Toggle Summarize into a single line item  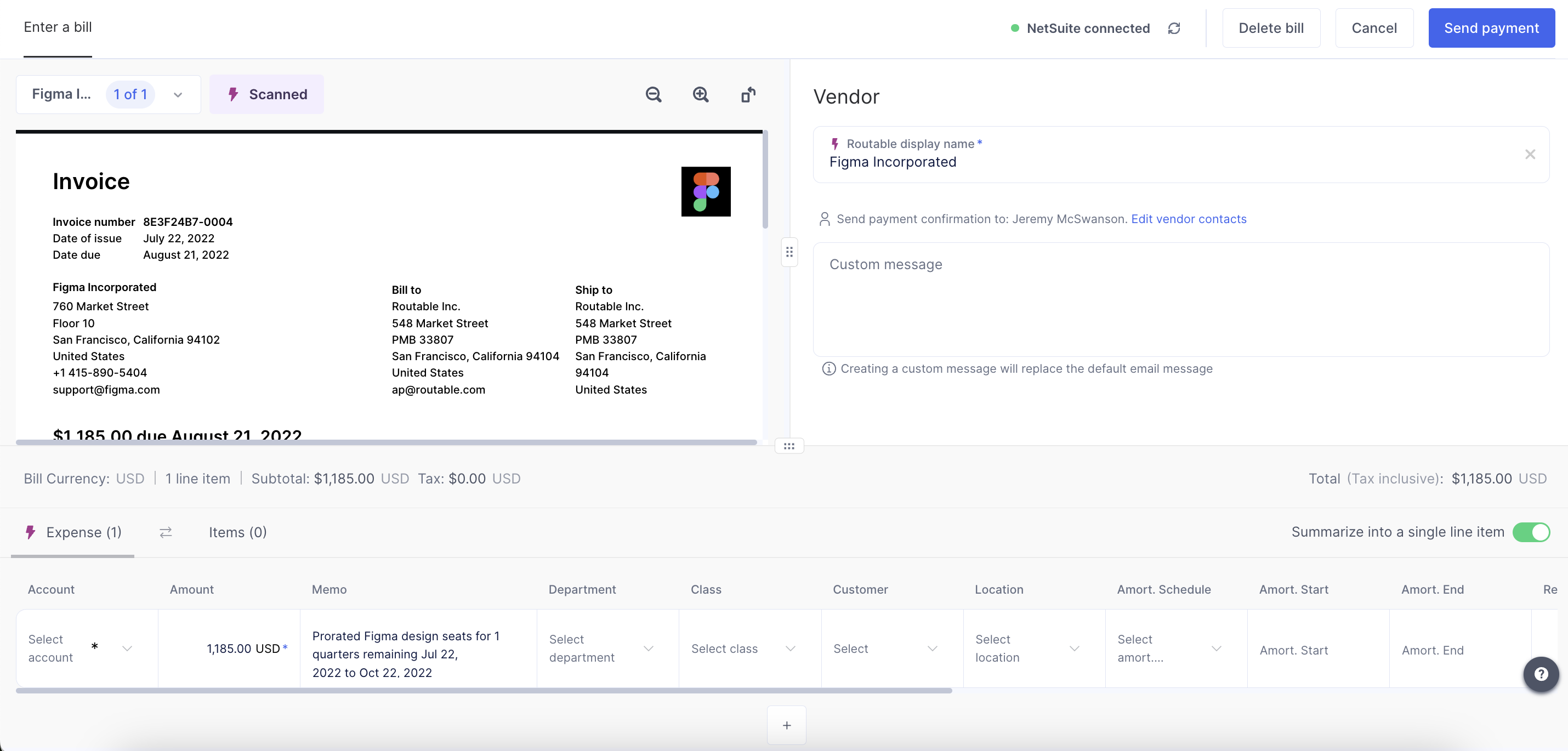[x=1531, y=532]
